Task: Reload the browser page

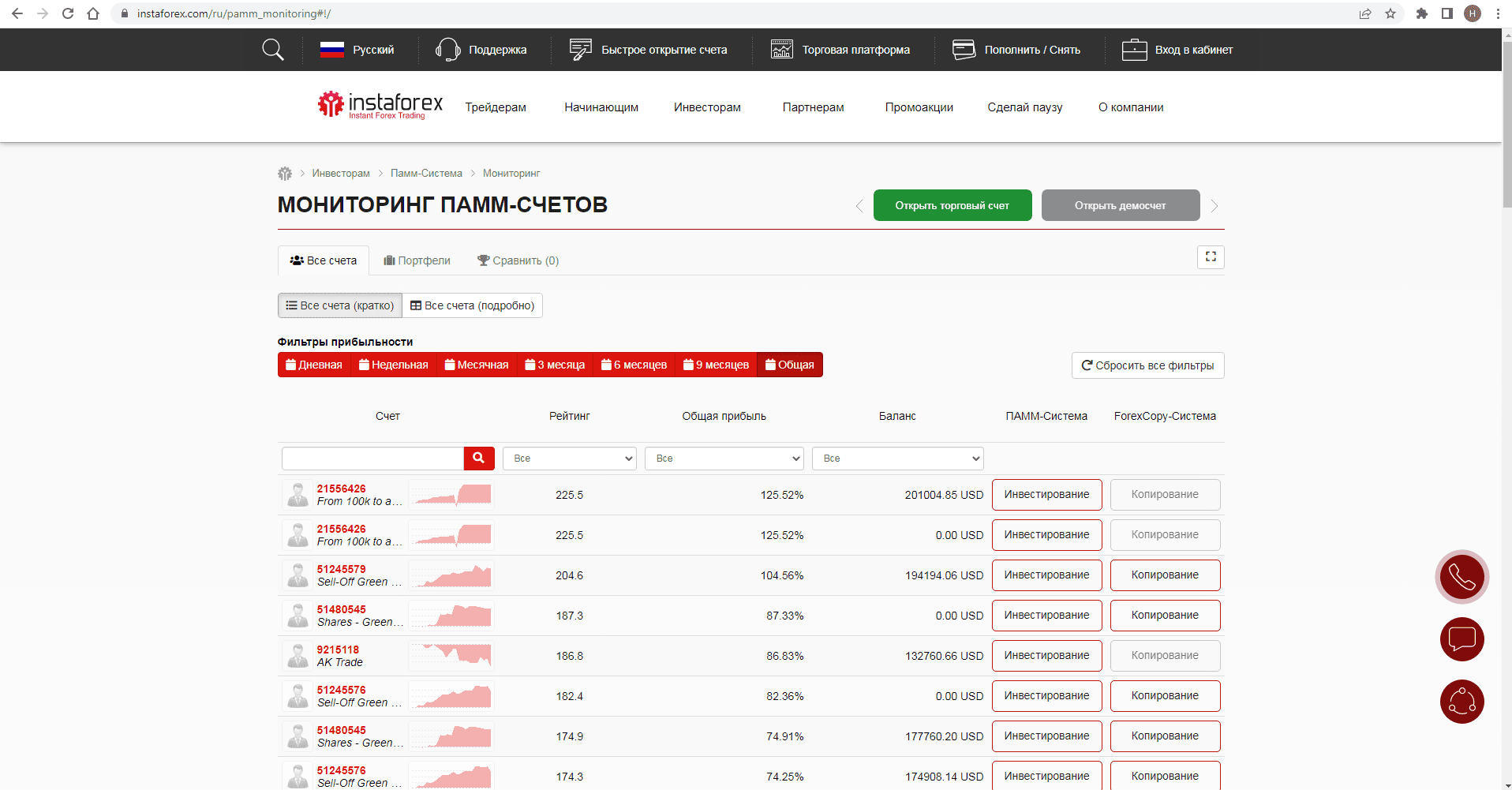Action: click(68, 13)
